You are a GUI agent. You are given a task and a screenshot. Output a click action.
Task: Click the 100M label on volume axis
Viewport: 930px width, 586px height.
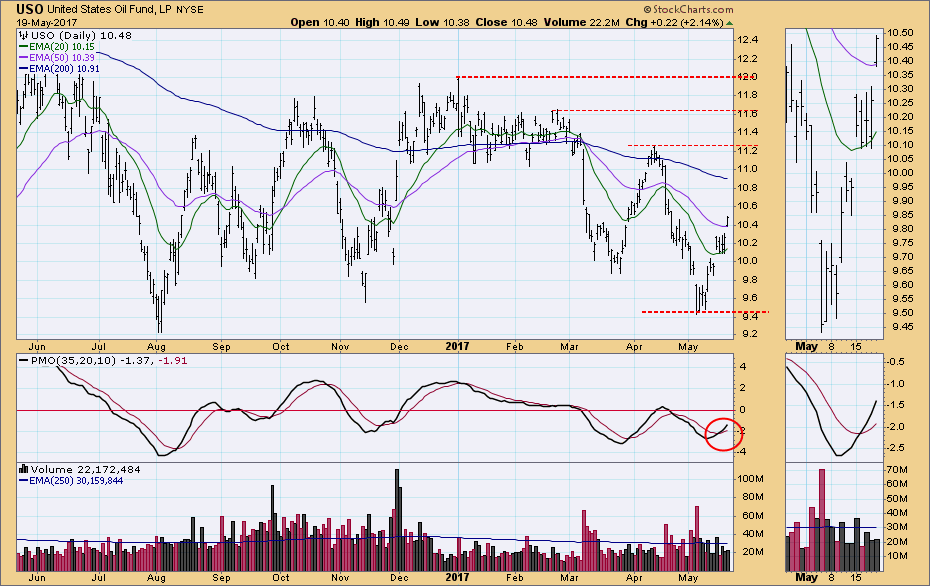point(749,479)
